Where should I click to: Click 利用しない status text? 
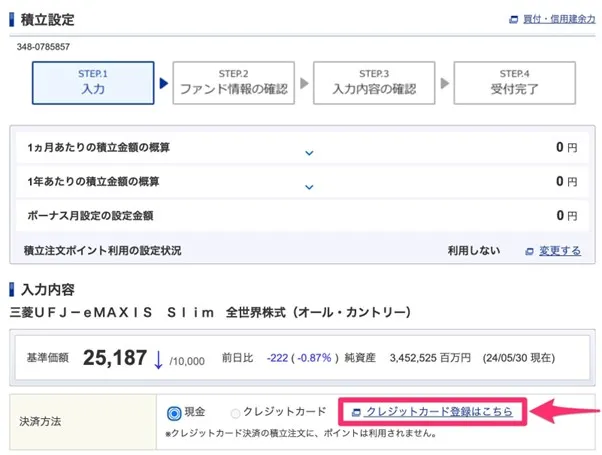pos(474,251)
